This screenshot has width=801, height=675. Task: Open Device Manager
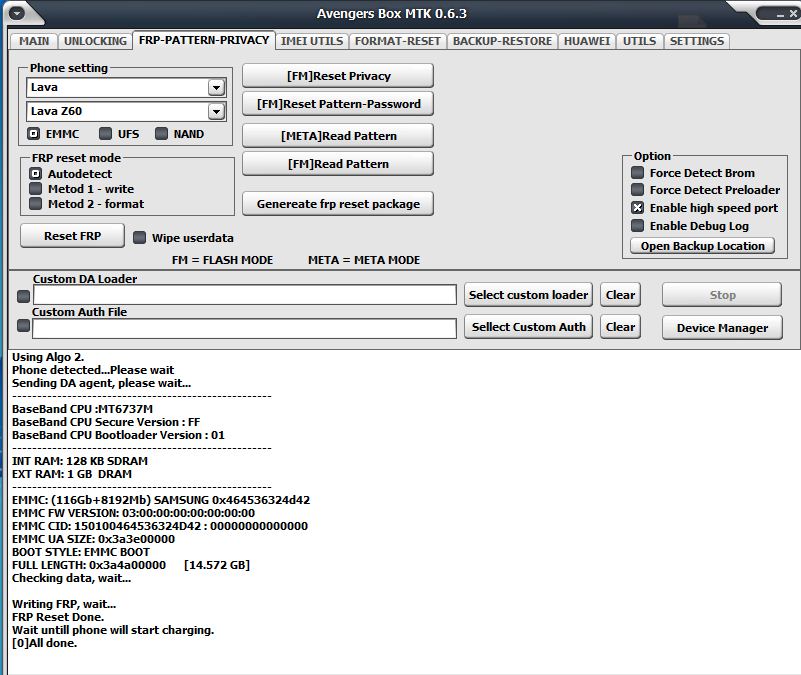(x=722, y=328)
